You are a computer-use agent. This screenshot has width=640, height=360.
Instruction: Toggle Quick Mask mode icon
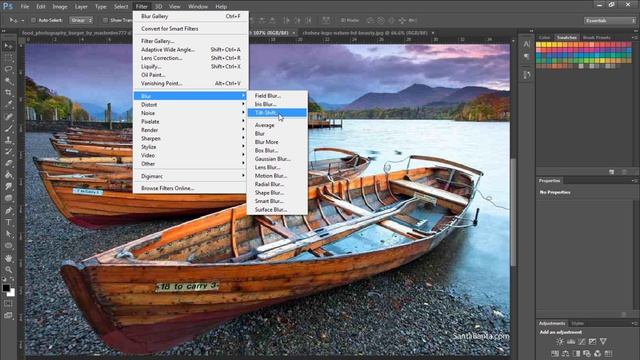(x=8, y=304)
